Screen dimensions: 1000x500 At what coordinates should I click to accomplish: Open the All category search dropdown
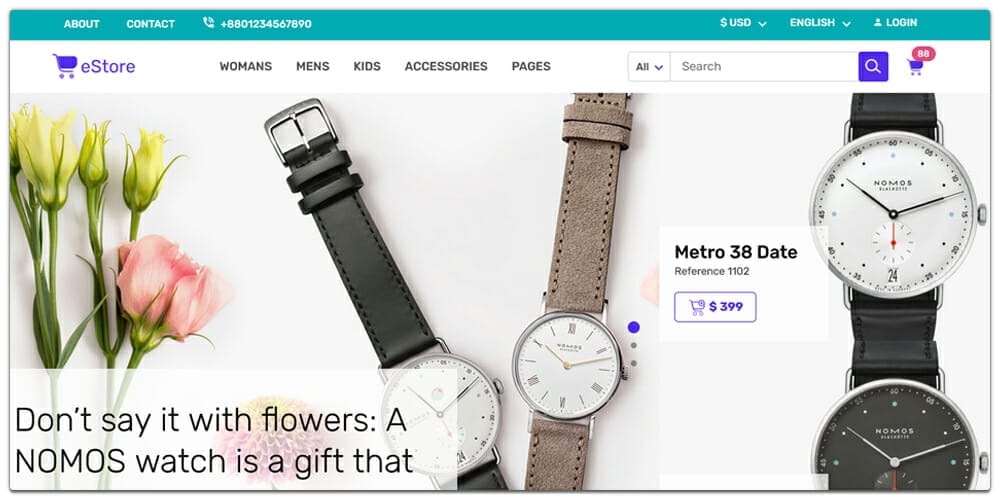pyautogui.click(x=649, y=66)
